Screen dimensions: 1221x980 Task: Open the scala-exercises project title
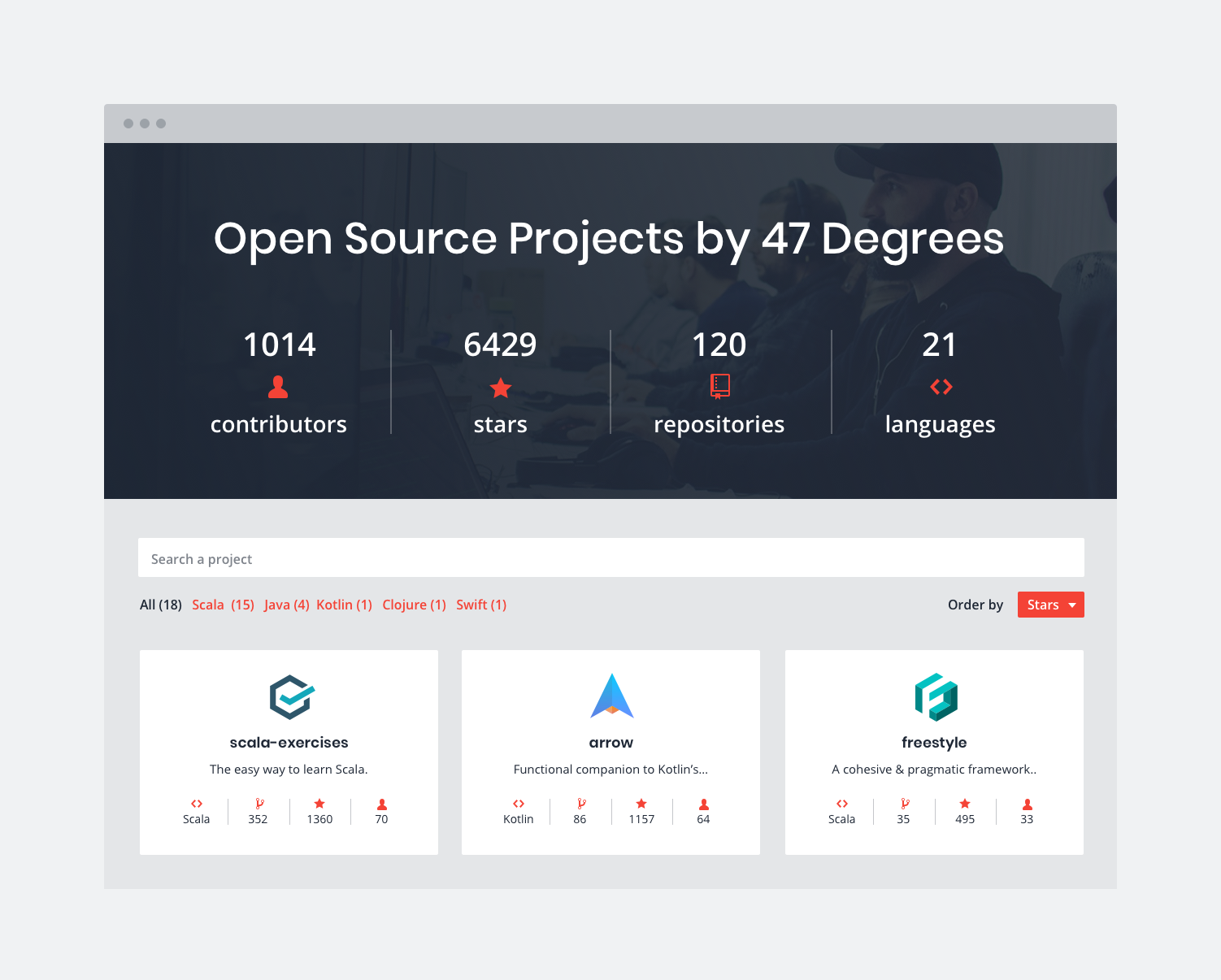[289, 742]
